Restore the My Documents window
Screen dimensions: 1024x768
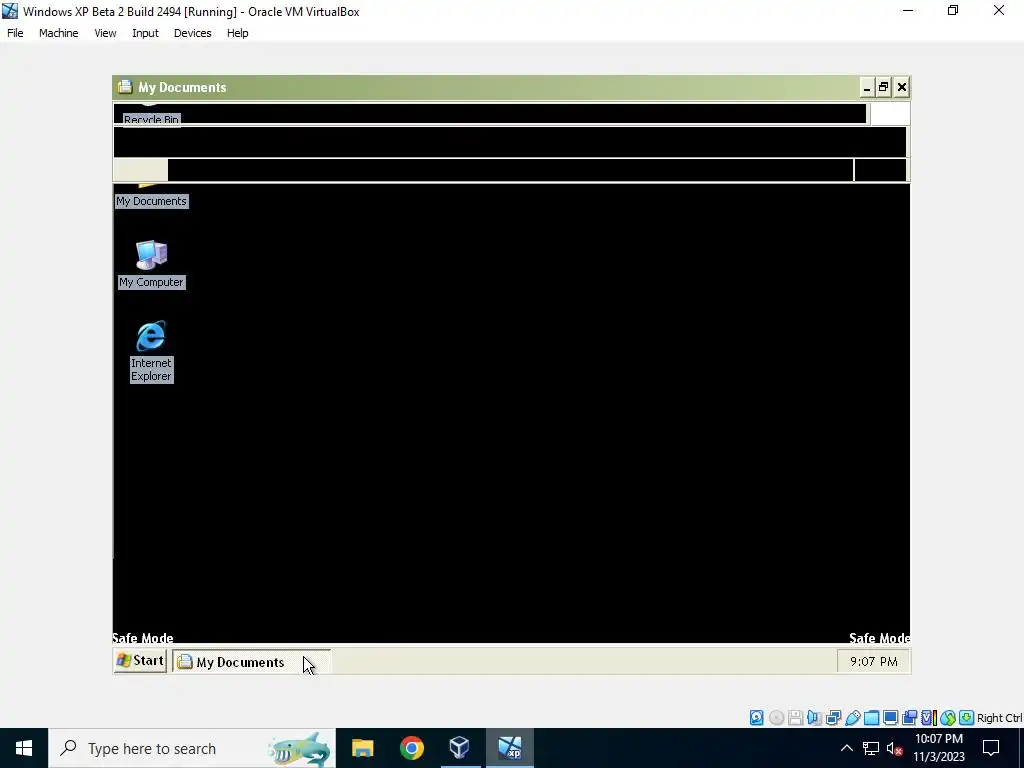click(884, 87)
